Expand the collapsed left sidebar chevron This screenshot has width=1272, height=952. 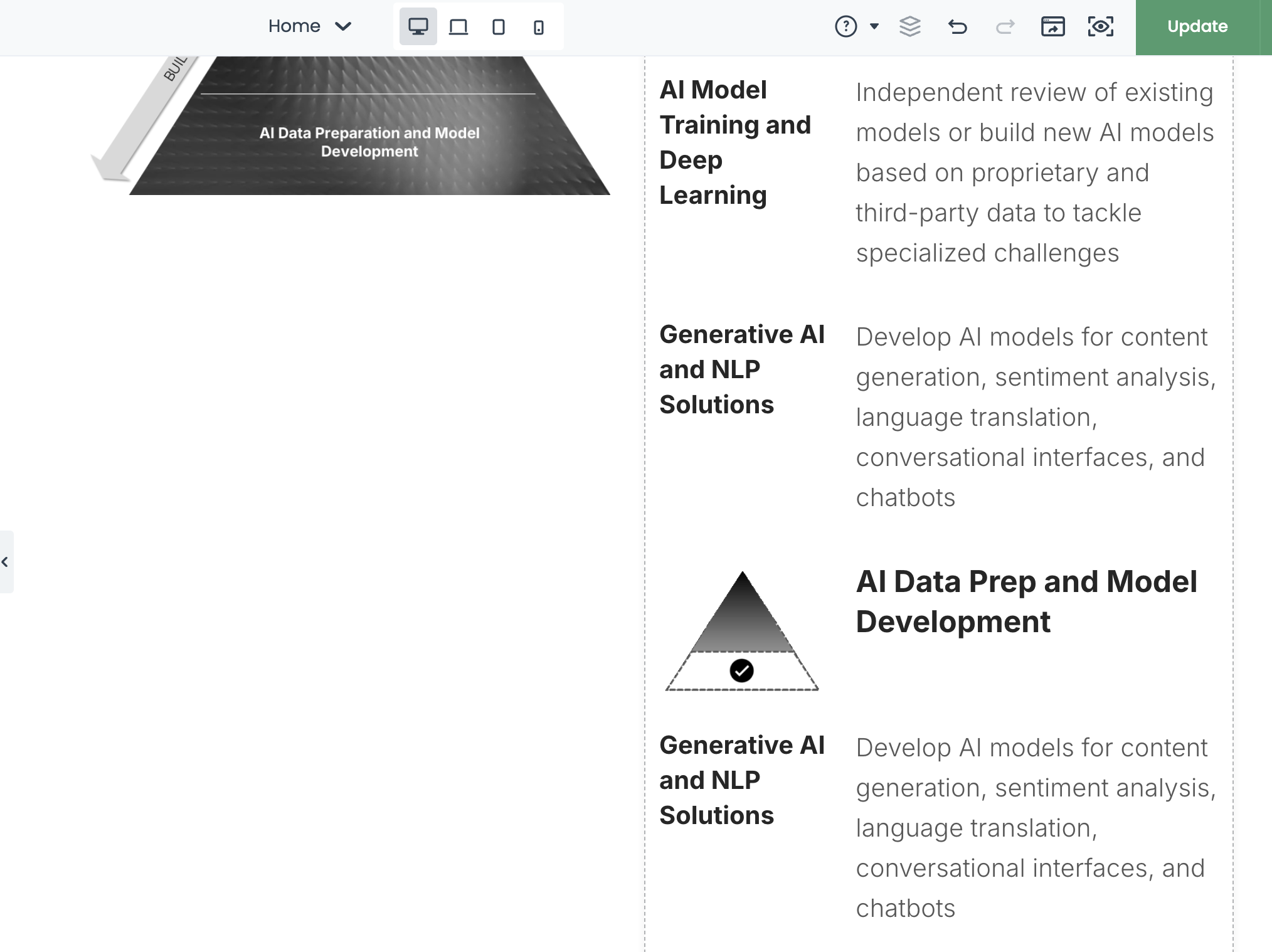click(6, 562)
